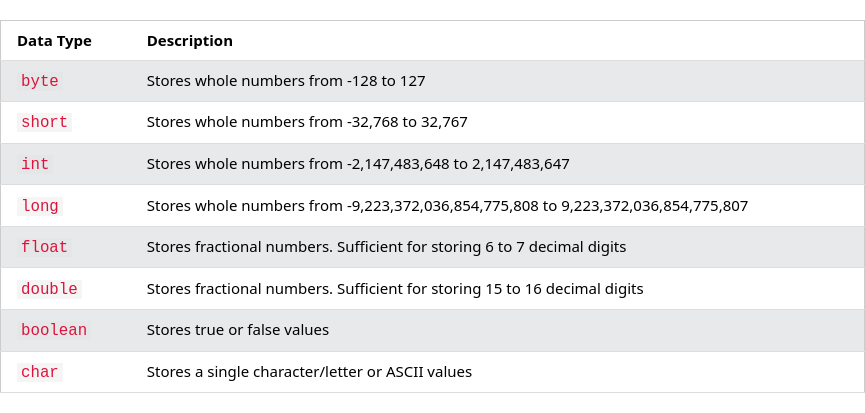Screen dimensions: 865x413
Task: Select the short range description text
Action: 307,122
